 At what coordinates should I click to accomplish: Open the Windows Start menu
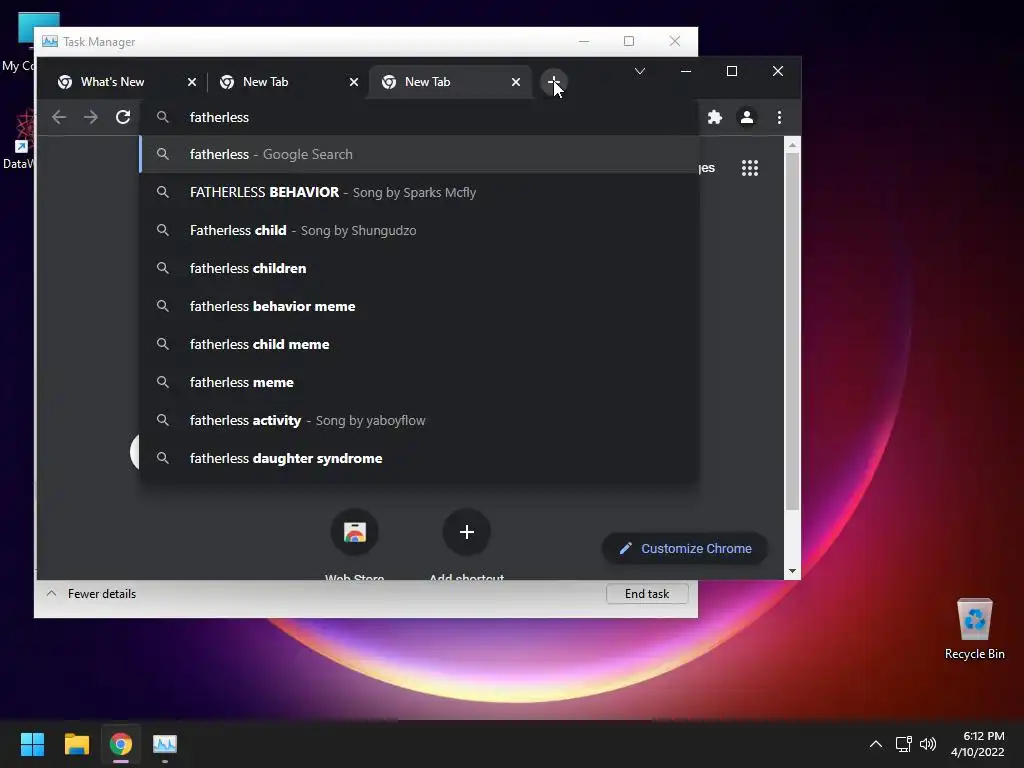click(32, 744)
